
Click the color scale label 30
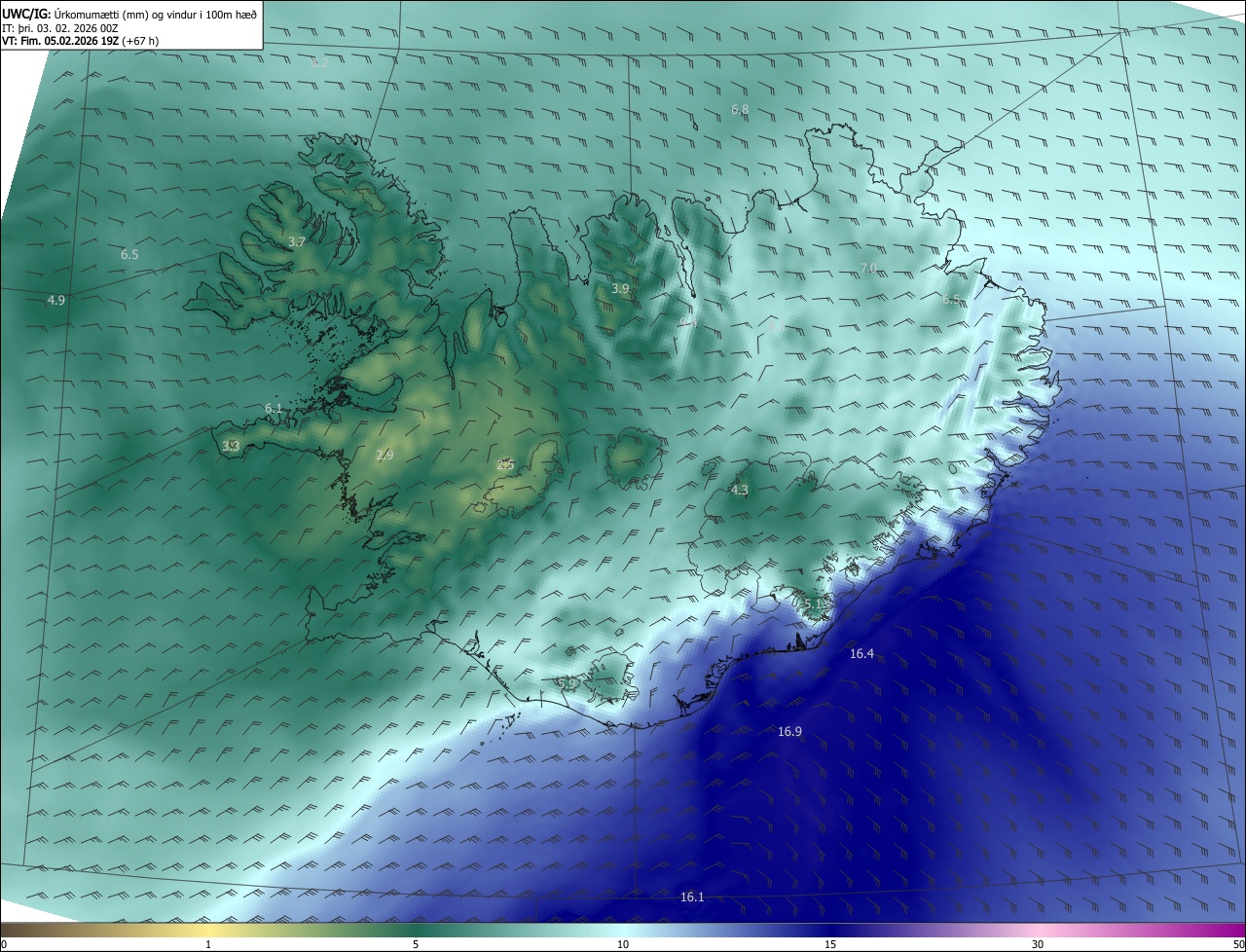[x=1038, y=944]
